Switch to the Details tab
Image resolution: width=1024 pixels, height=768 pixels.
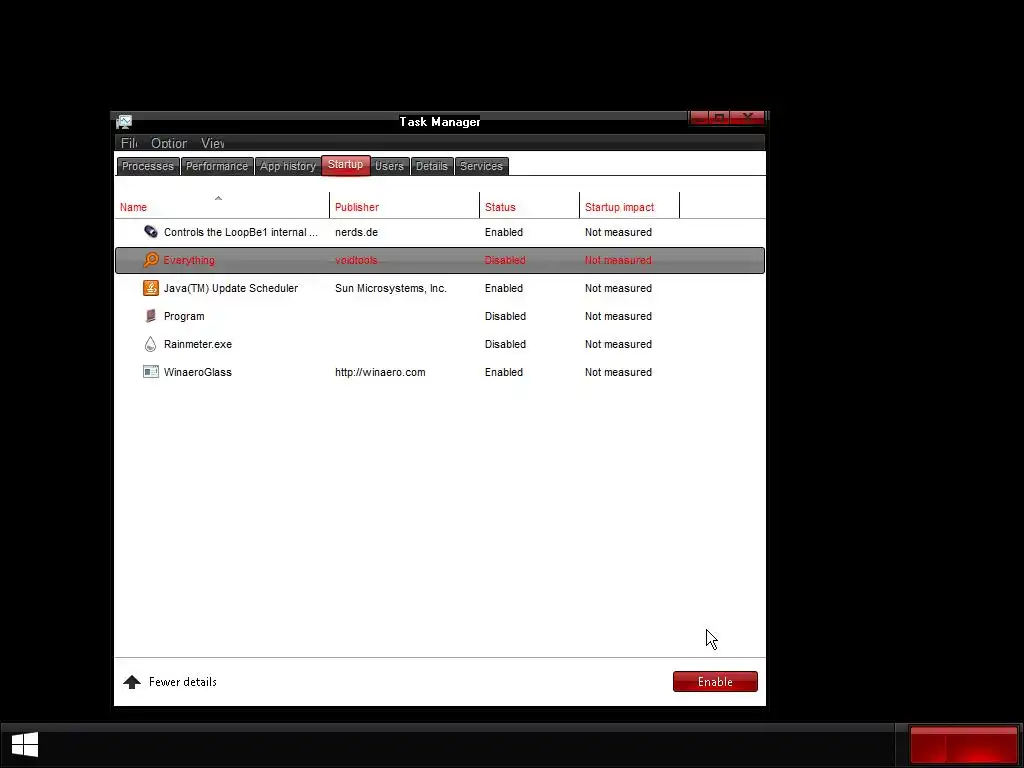click(x=432, y=167)
